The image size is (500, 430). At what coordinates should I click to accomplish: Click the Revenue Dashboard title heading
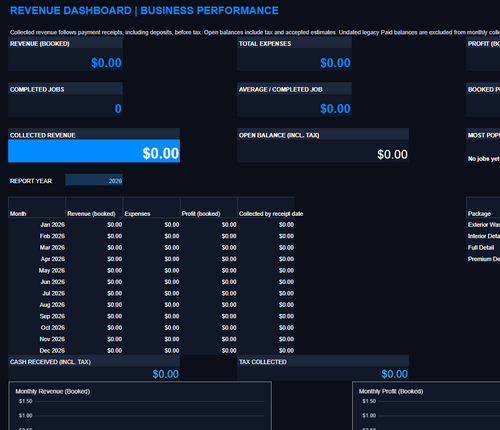coord(144,11)
